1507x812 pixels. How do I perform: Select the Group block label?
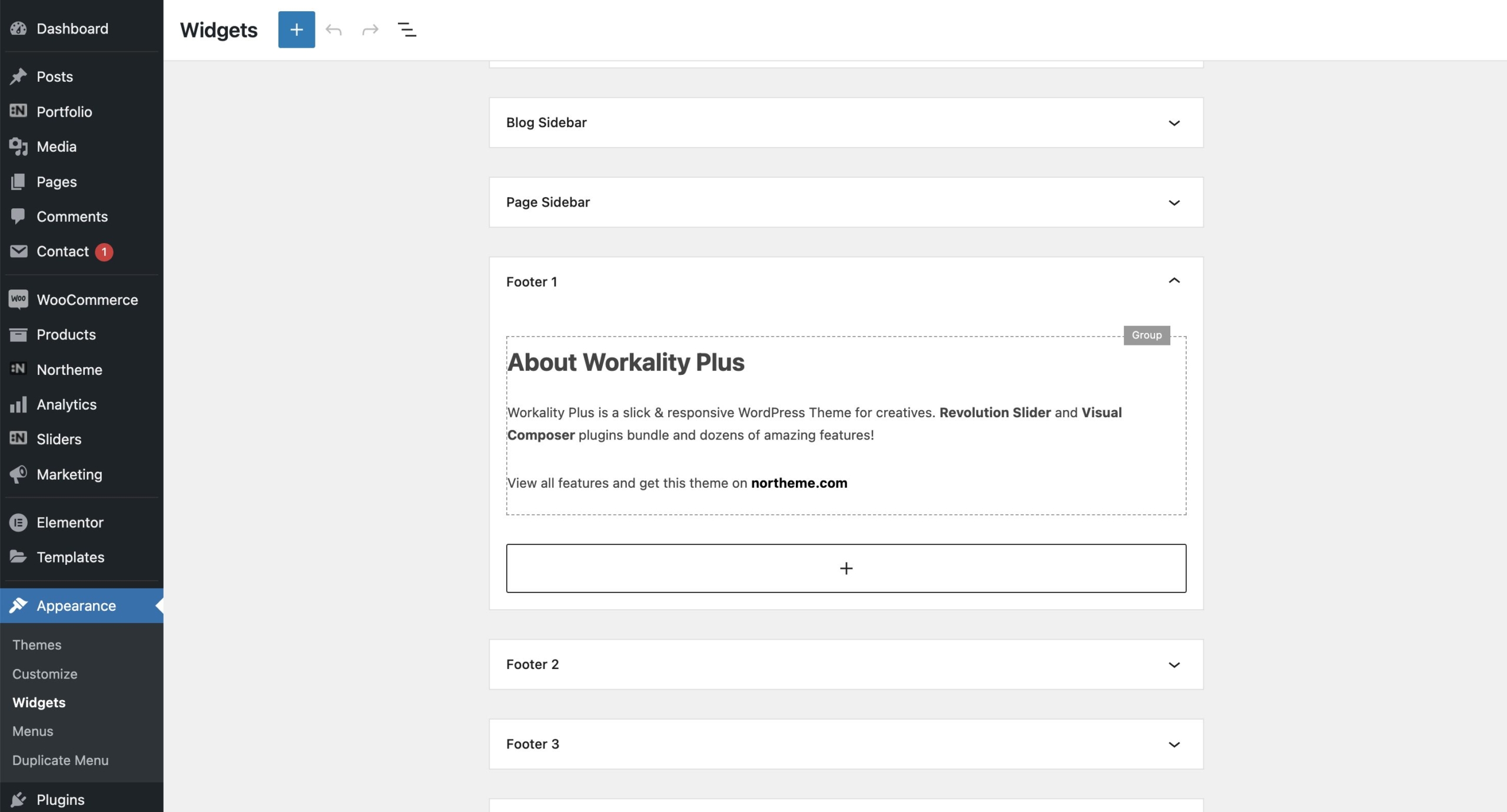(x=1146, y=335)
